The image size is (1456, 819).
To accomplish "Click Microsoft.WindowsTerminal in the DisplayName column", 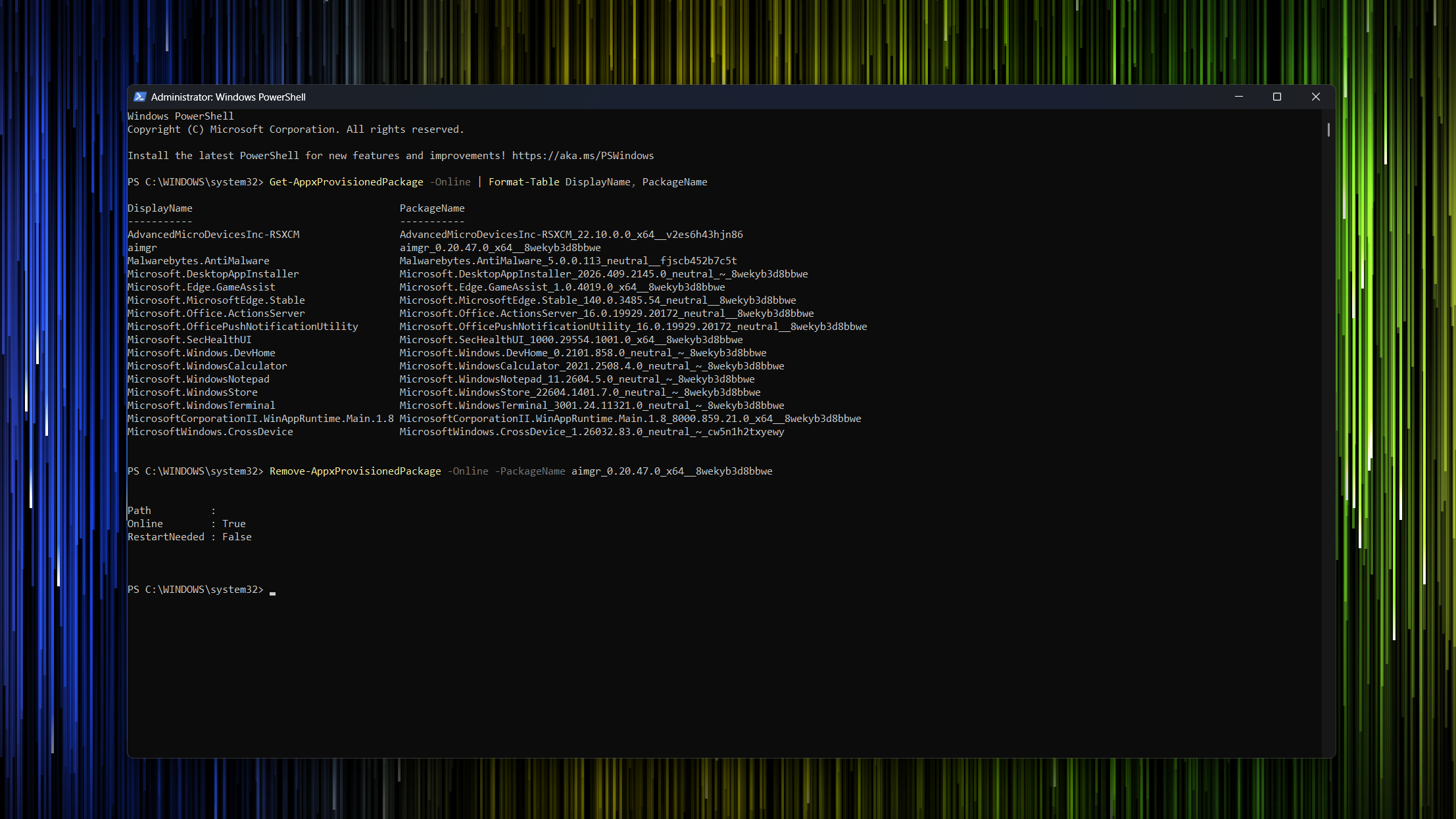I will [201, 406].
